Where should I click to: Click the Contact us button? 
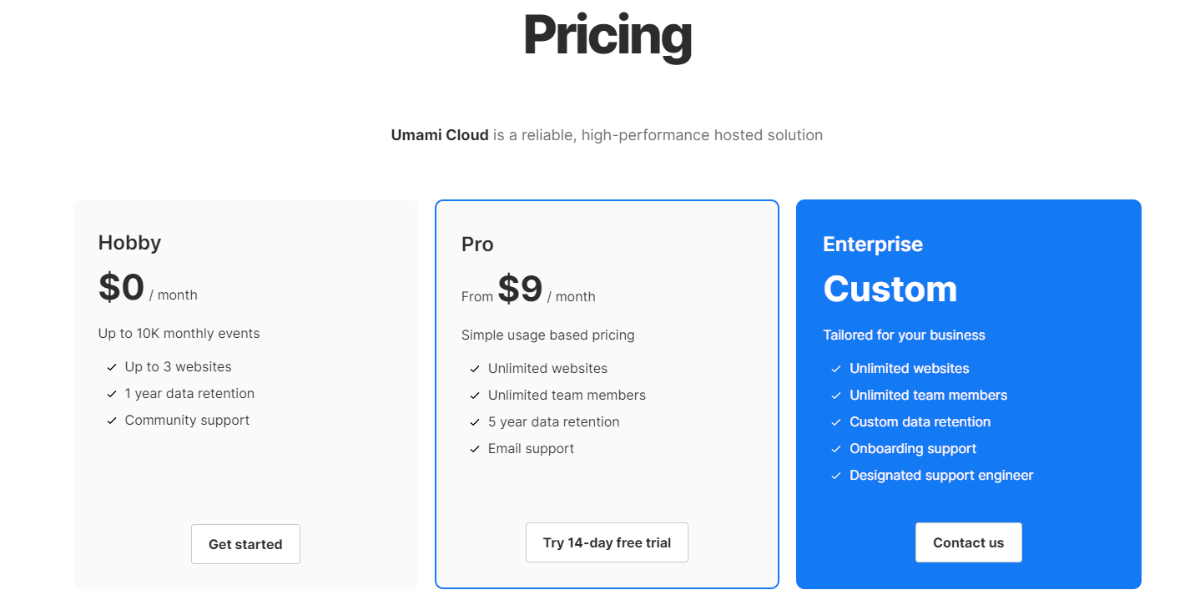968,542
